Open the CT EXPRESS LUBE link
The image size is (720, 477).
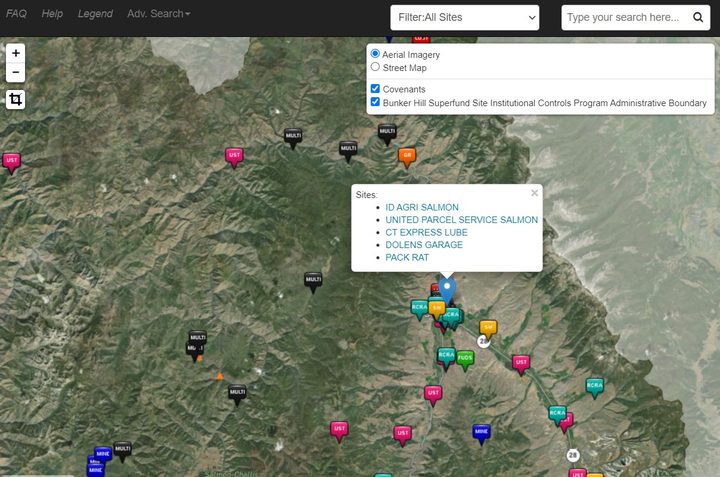(426, 232)
